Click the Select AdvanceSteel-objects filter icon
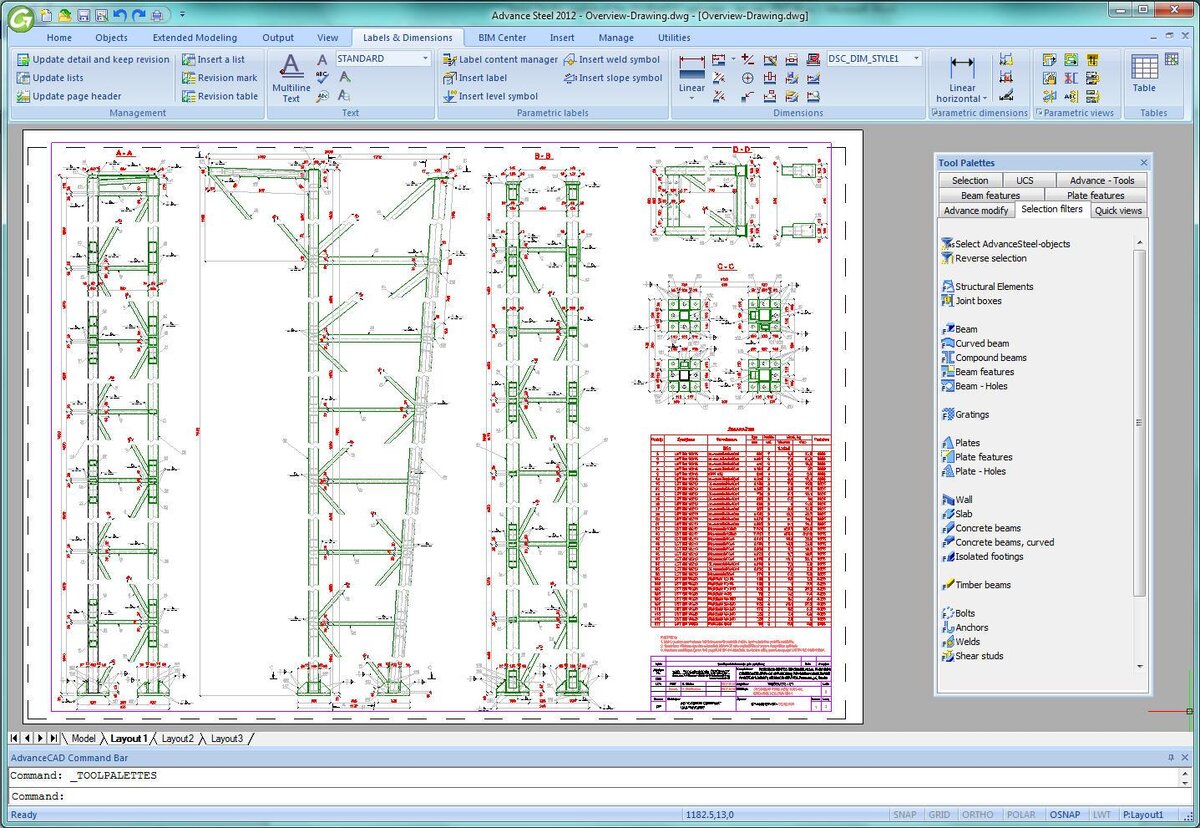 (948, 244)
